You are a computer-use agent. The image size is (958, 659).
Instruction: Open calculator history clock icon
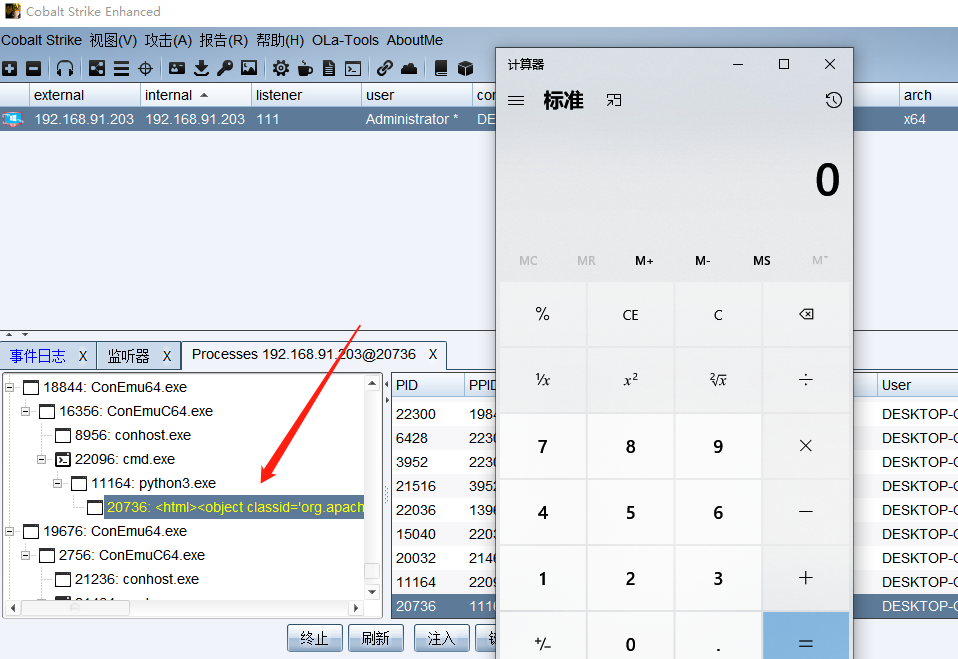click(x=833, y=100)
